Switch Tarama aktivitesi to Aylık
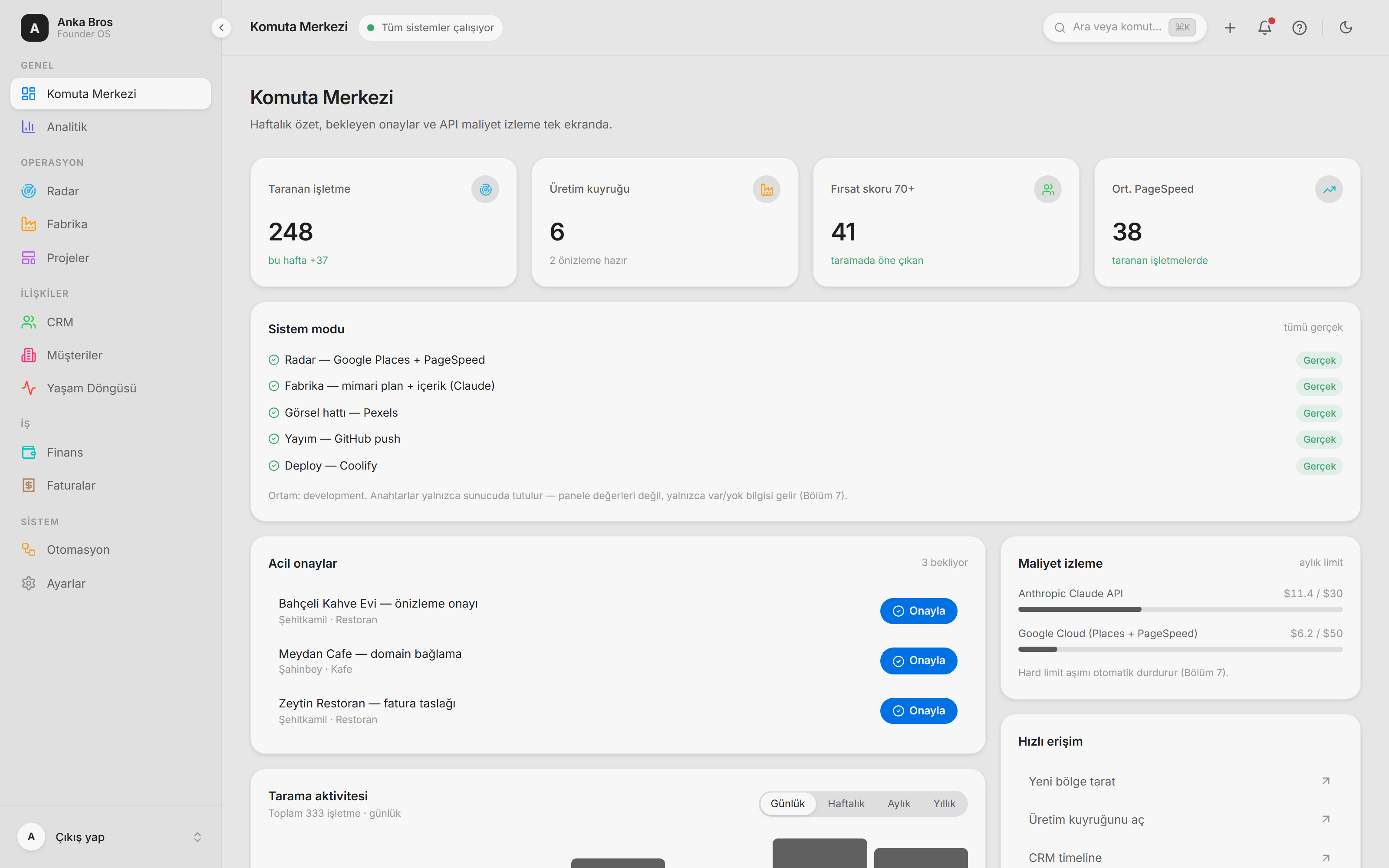Image resolution: width=1389 pixels, height=868 pixels. [898, 803]
